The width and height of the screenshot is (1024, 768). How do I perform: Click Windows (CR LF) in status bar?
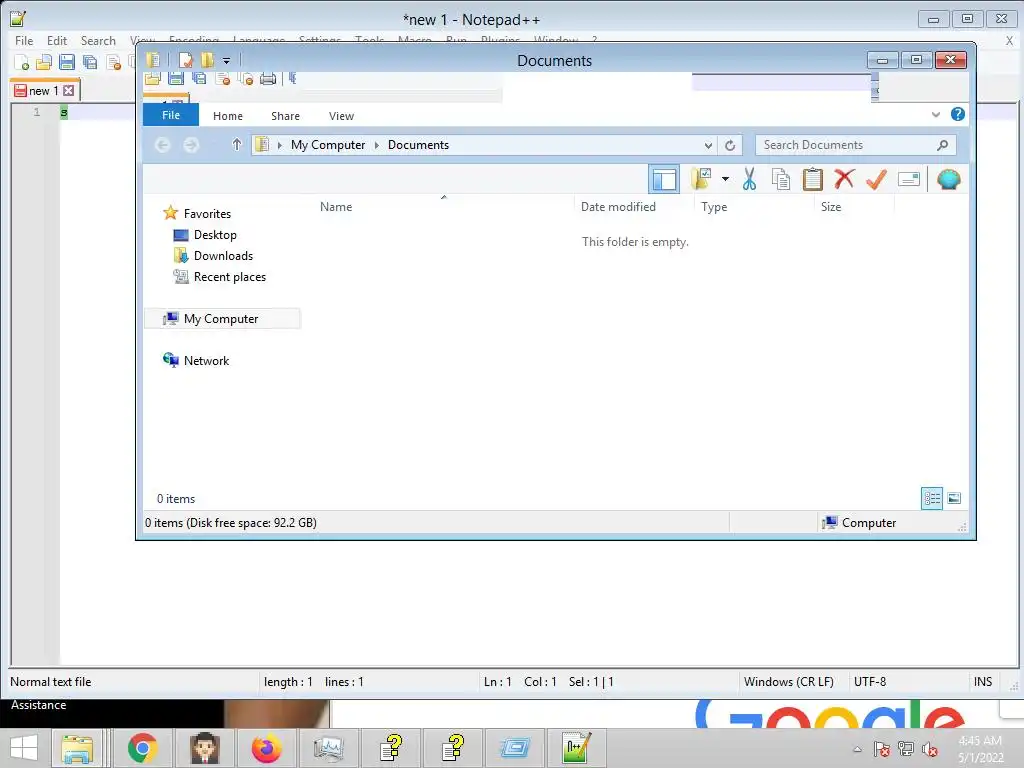[788, 682]
